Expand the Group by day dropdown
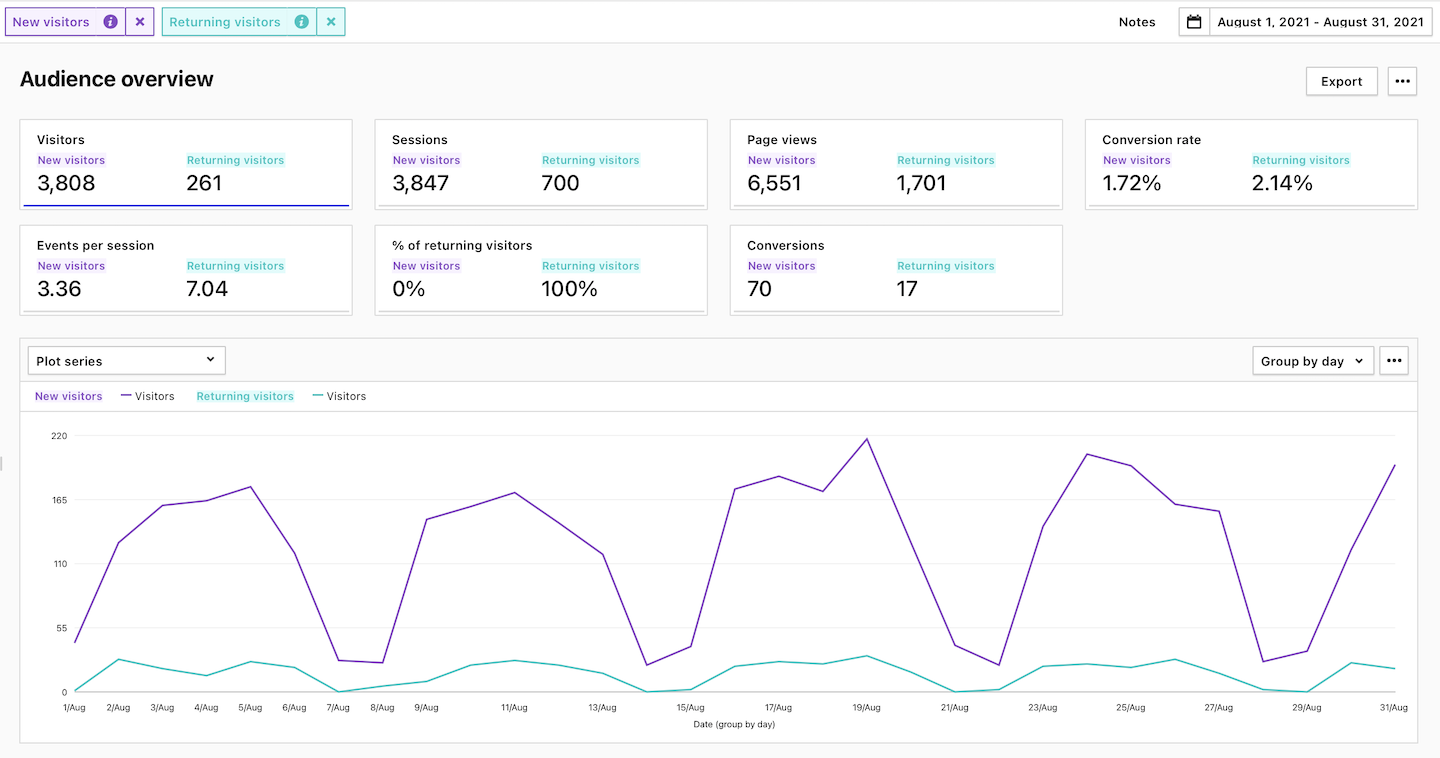This screenshot has width=1440, height=758. pos(1313,361)
